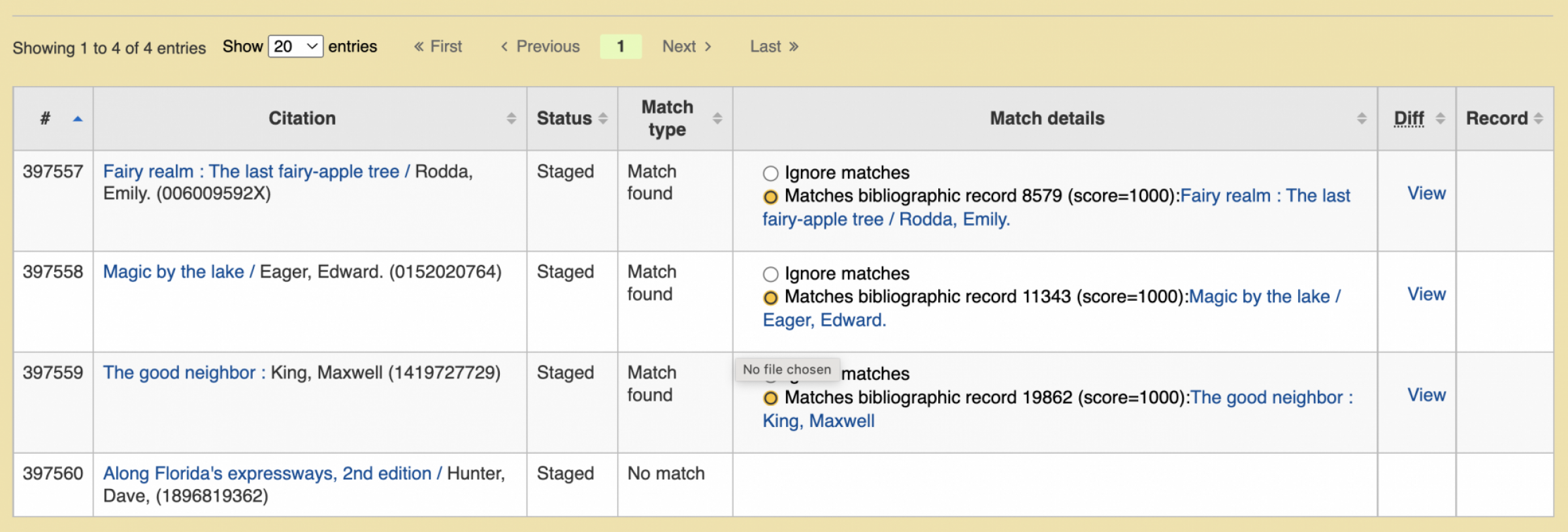
Task: Sort by Diff column sort arrows
Action: point(1440,118)
